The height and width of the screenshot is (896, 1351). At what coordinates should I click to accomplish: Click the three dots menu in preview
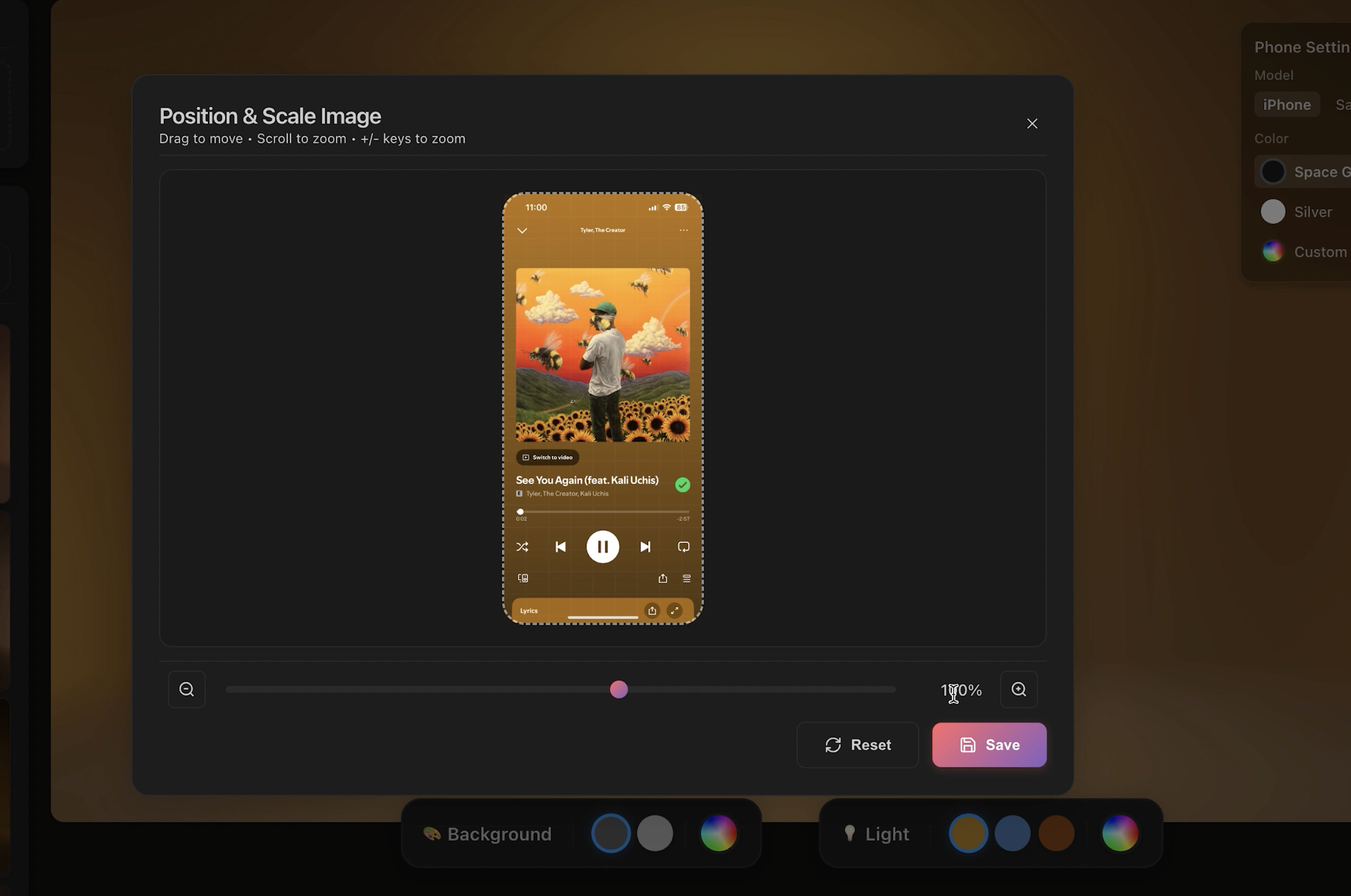coord(683,230)
